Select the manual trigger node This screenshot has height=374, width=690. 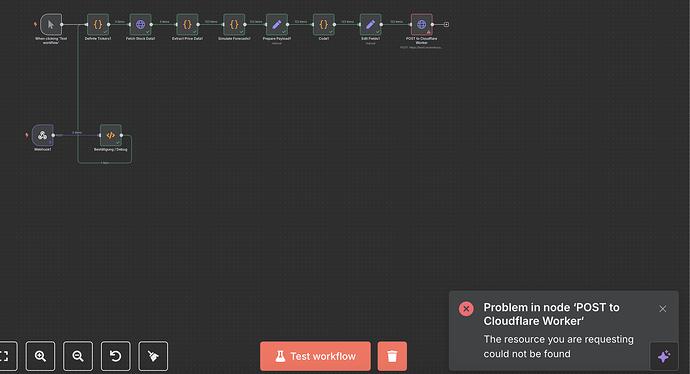click(x=51, y=25)
